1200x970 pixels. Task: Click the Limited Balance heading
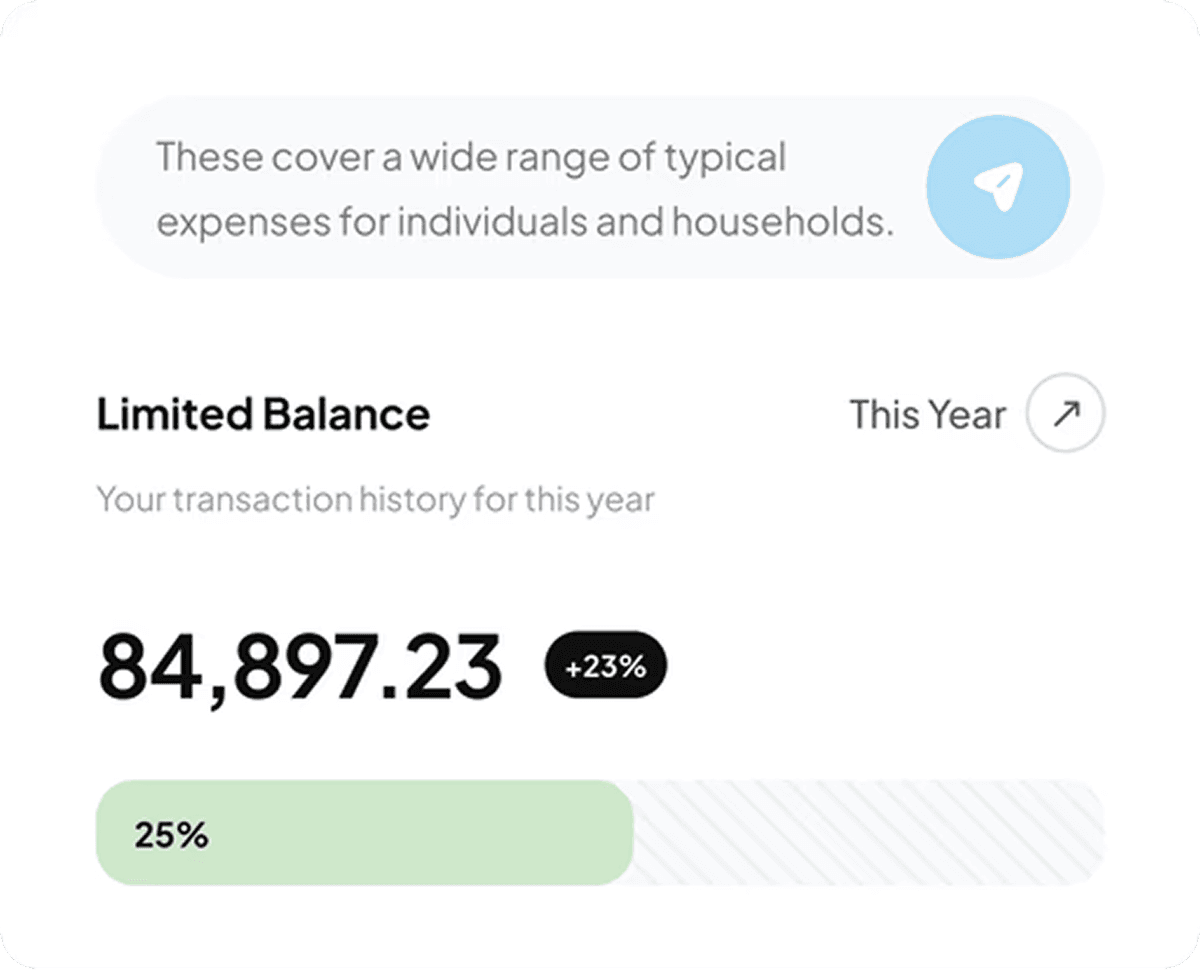tap(263, 414)
